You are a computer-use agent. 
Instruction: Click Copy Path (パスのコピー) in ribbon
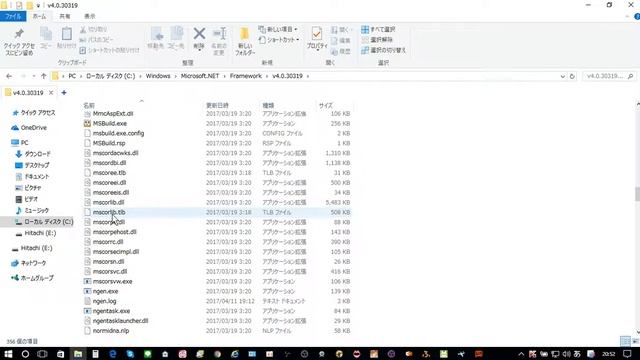(x=97, y=40)
